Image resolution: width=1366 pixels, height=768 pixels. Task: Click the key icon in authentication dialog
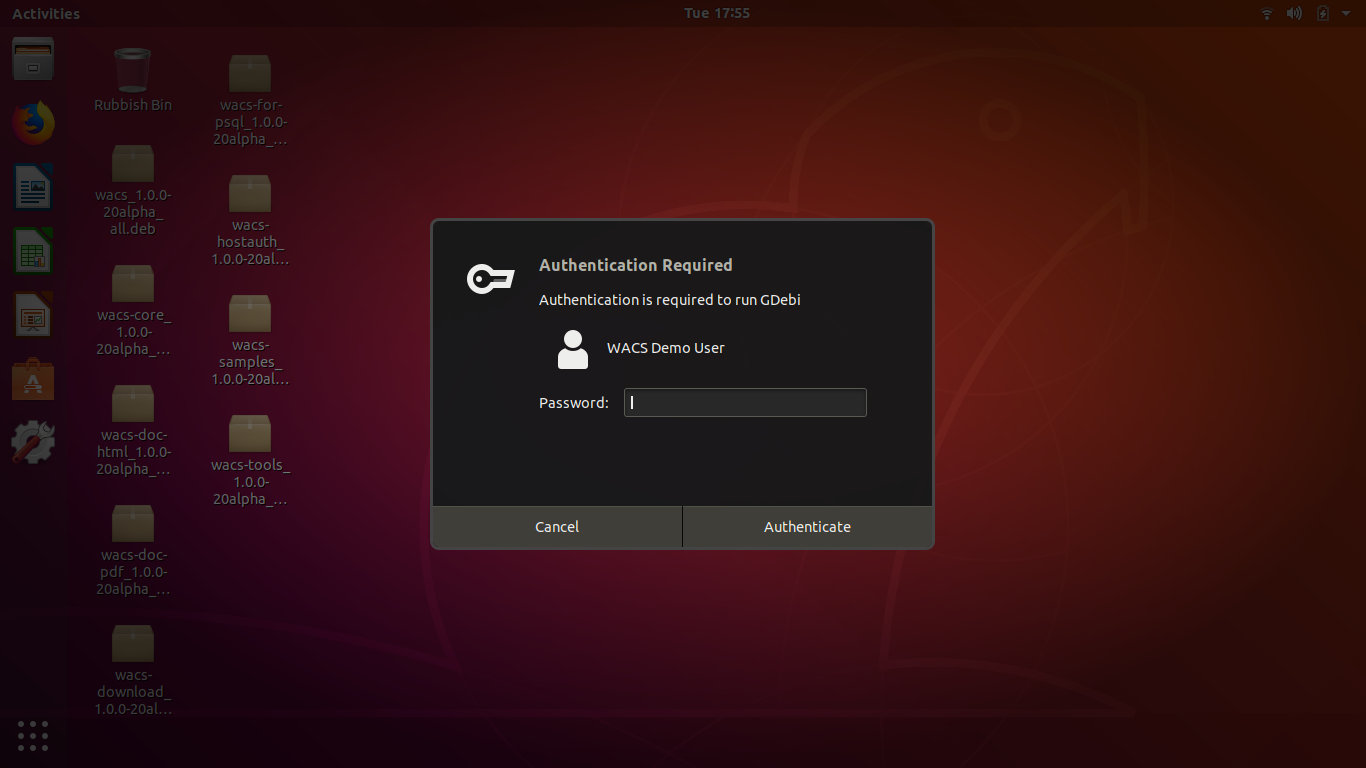(x=491, y=279)
